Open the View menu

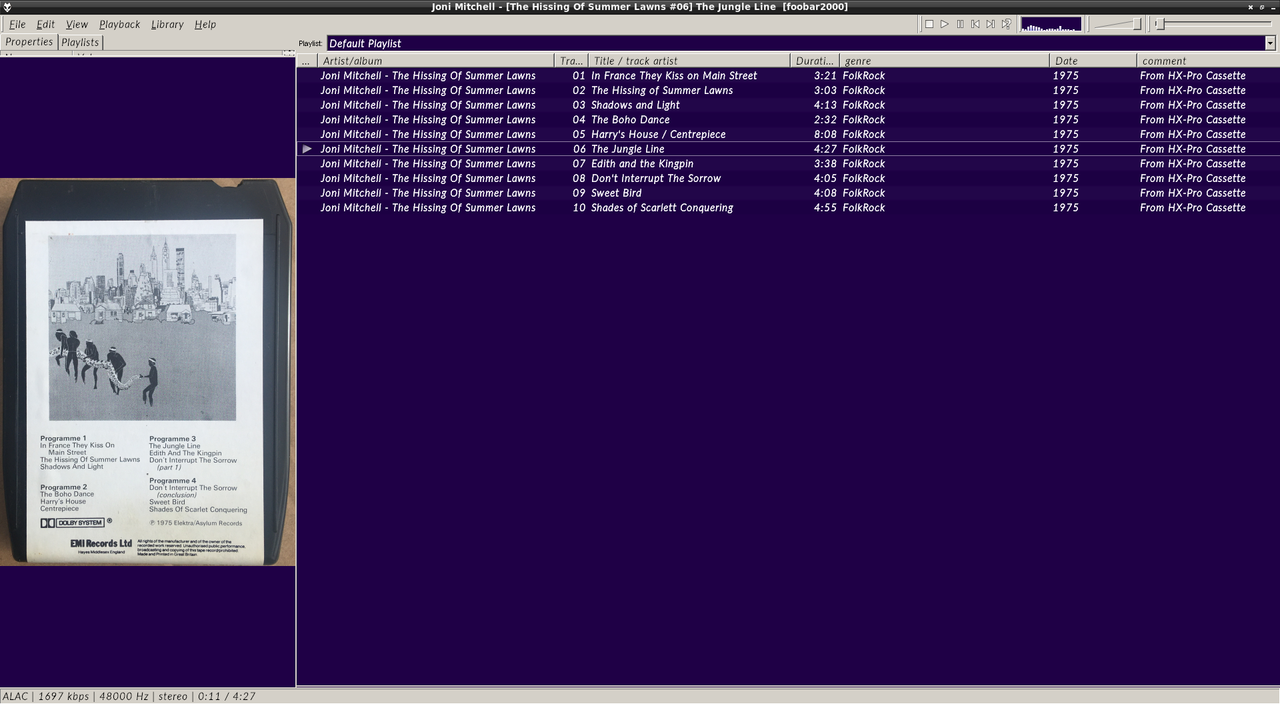click(77, 24)
